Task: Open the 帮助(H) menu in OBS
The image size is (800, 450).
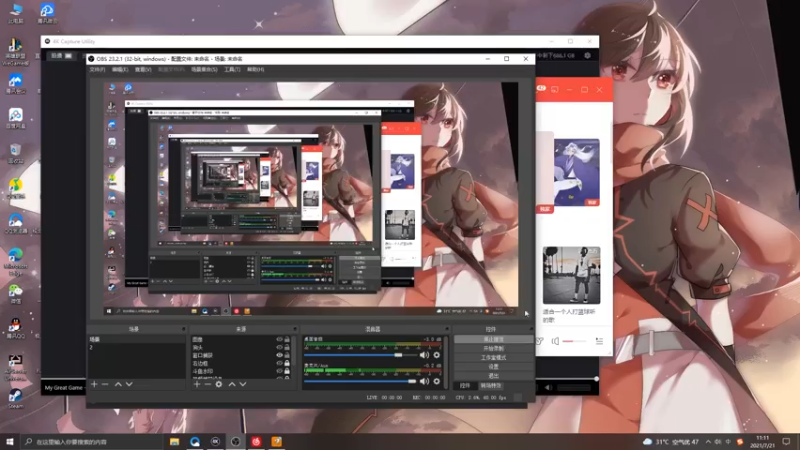Action: 256,69
